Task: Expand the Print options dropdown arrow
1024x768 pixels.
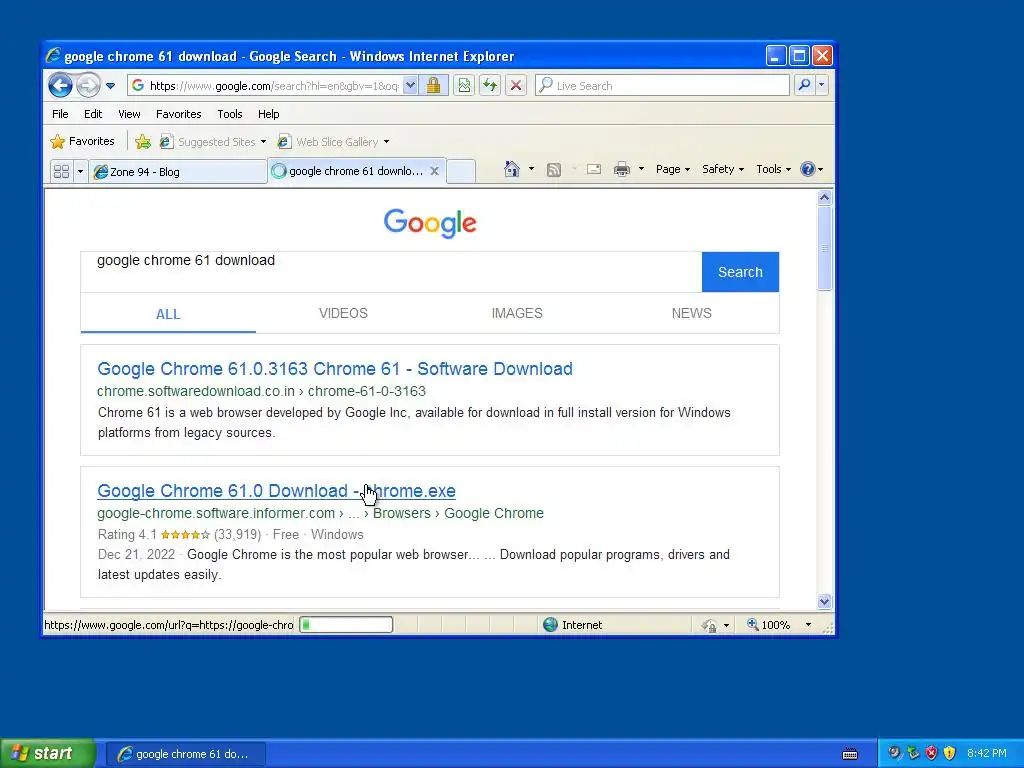Action: (x=641, y=169)
